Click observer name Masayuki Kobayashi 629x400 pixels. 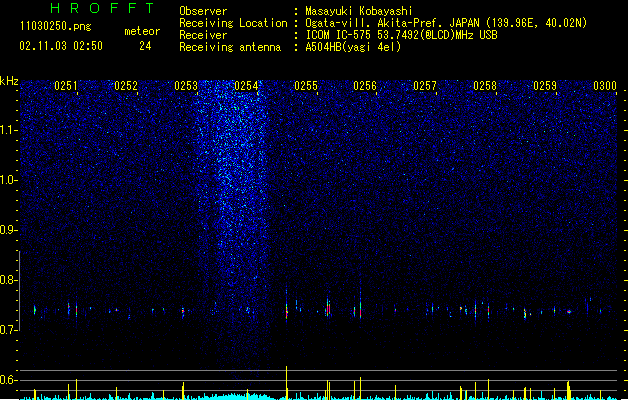point(359,11)
